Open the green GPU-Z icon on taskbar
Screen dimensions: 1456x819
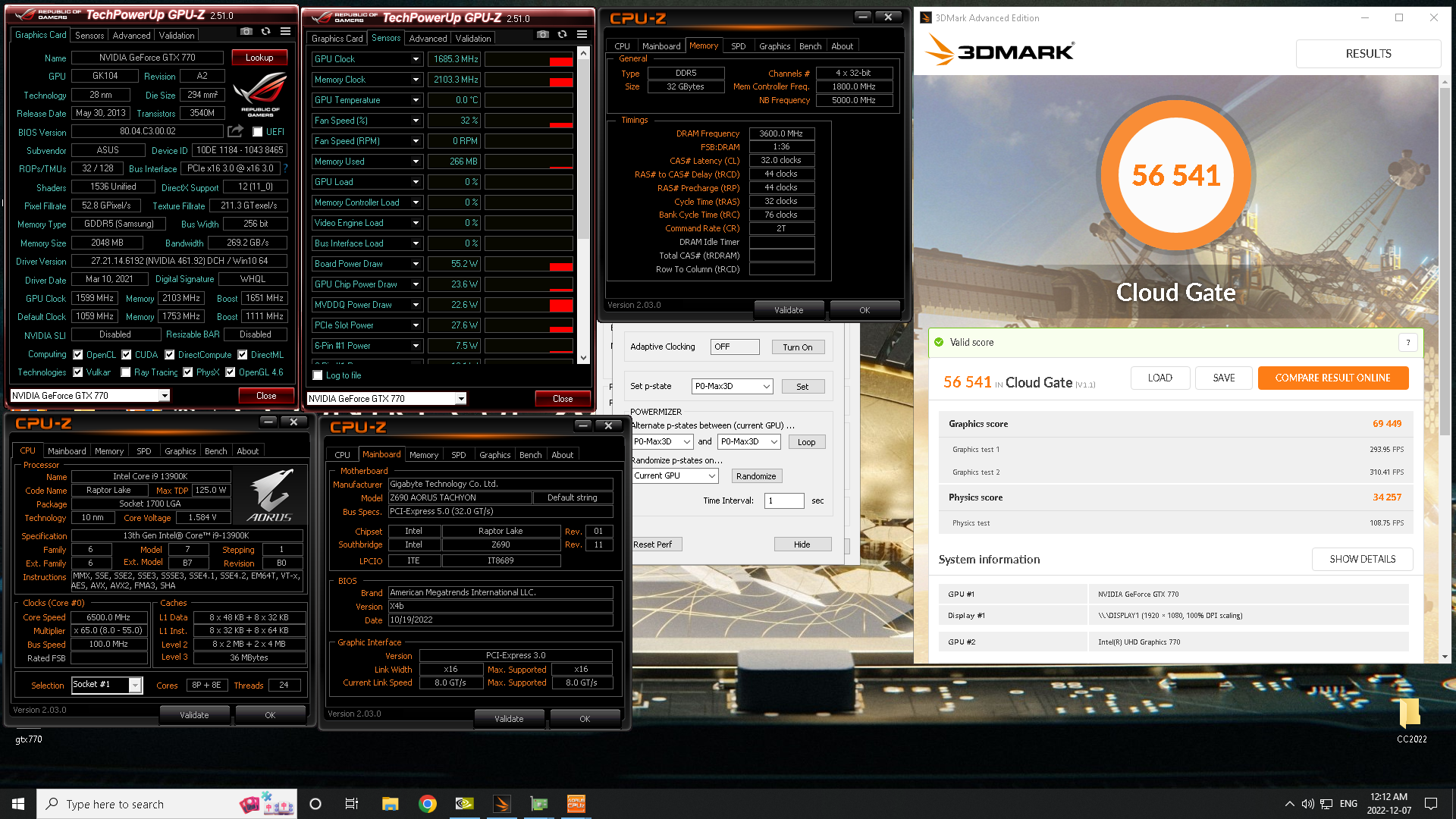point(539,804)
